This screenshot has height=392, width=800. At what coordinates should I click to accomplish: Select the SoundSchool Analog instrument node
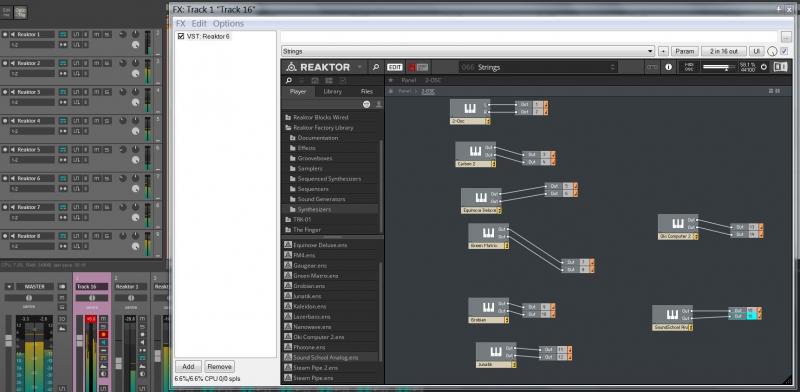click(672, 318)
